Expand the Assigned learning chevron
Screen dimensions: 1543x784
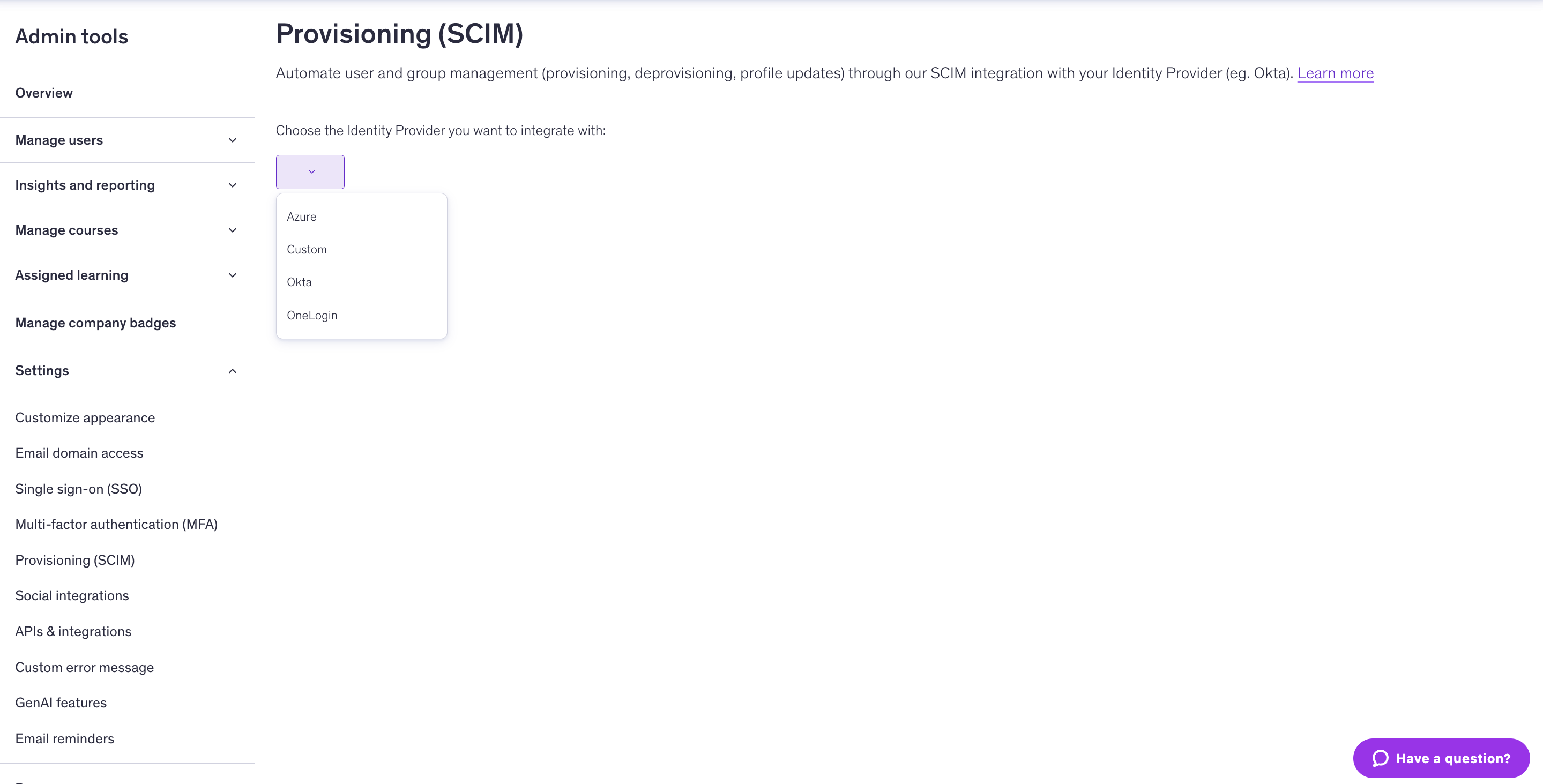233,275
